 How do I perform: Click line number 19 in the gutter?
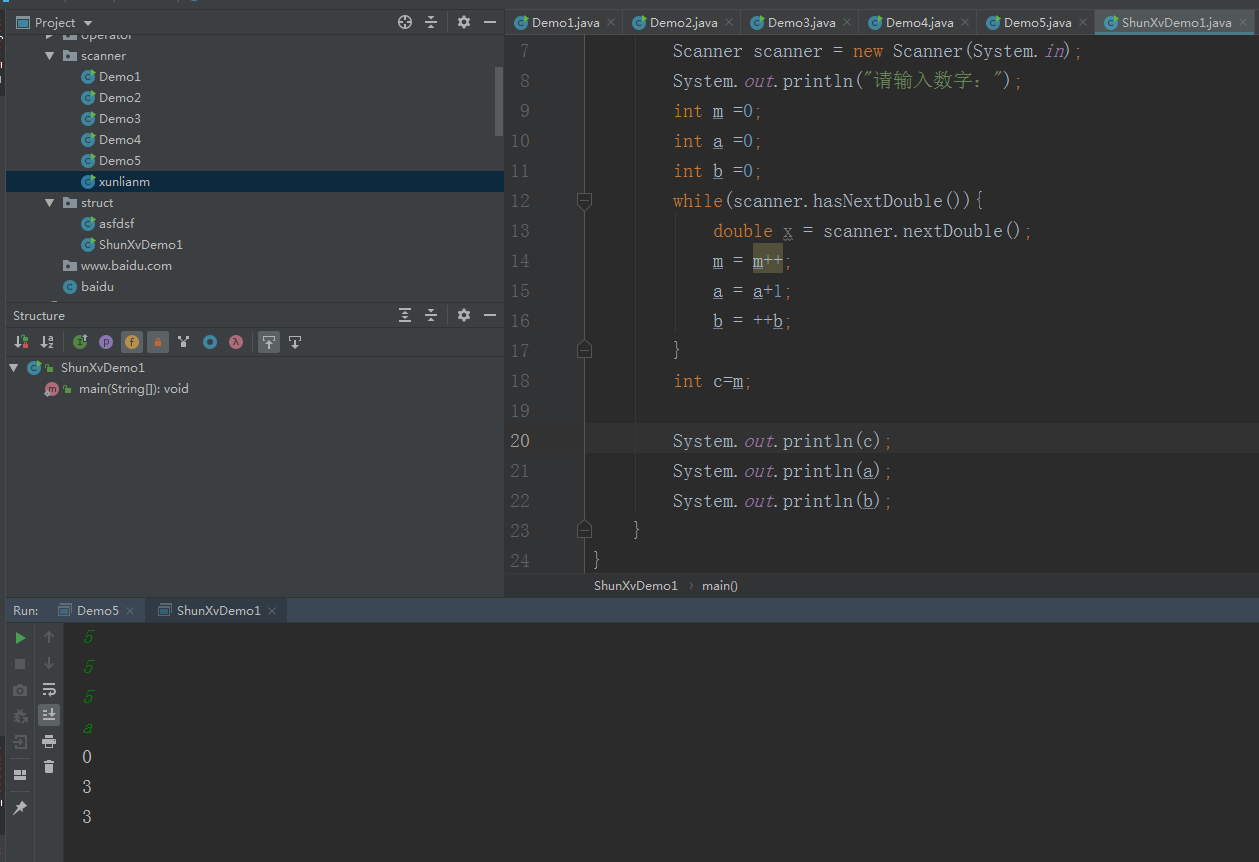519,410
